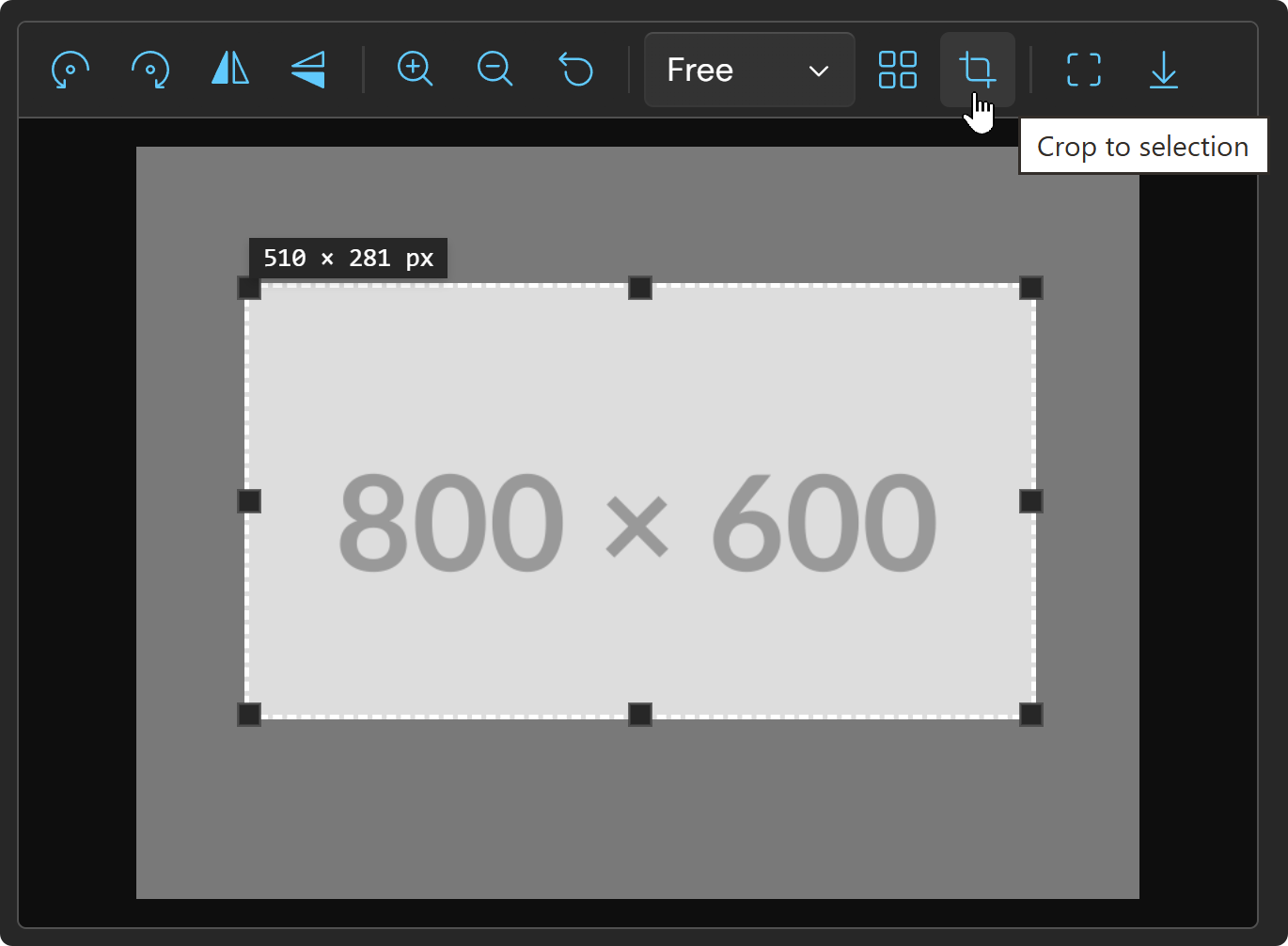Click the Crop to selection icon
This screenshot has height=946, width=1288.
point(978,70)
